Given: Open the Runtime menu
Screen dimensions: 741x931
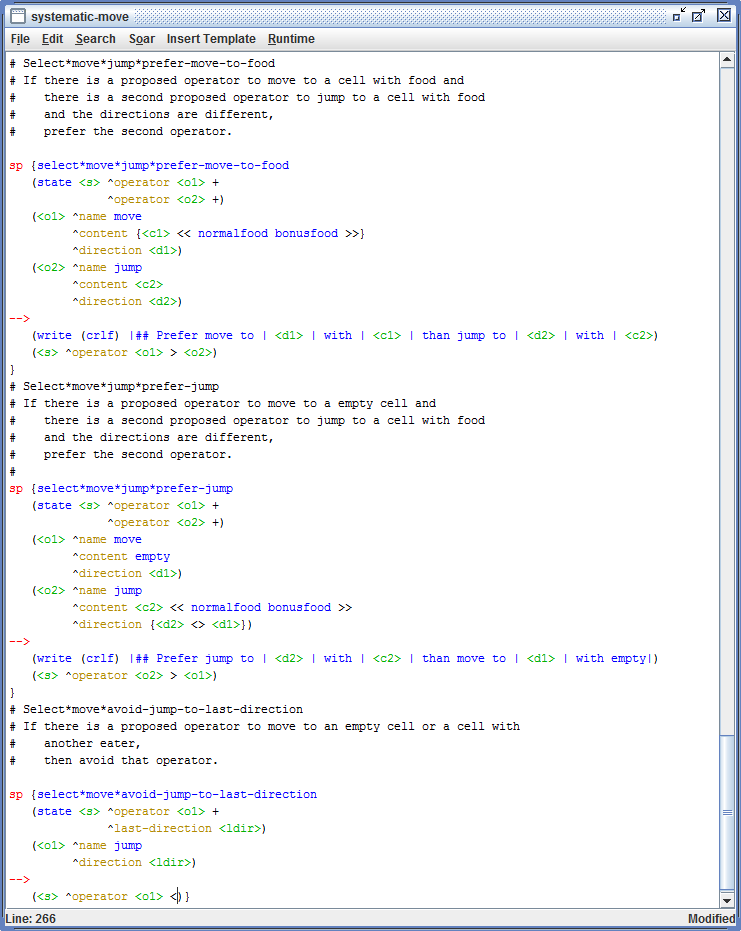Looking at the screenshot, I should 292,39.
